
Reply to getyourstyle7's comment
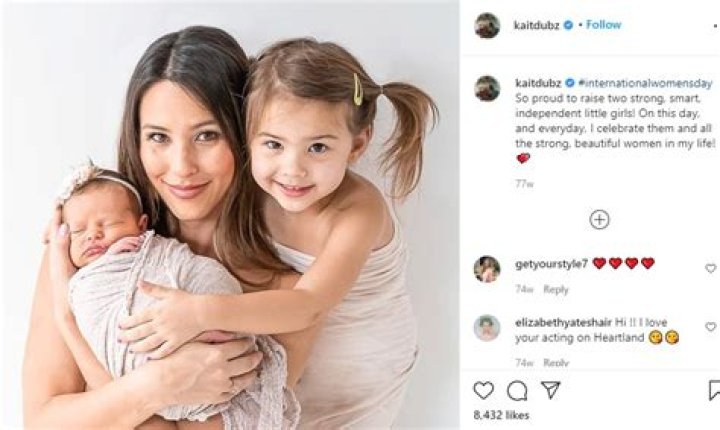tap(556, 289)
